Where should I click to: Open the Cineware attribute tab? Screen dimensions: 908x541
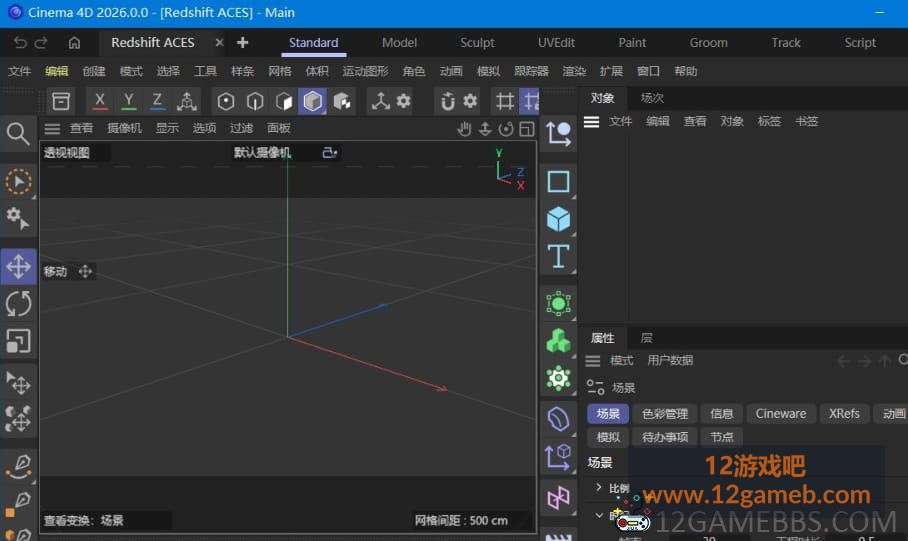point(781,414)
